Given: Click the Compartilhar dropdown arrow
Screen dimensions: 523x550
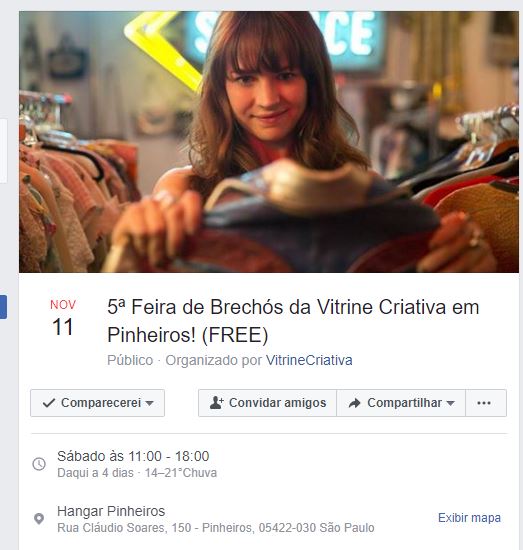Looking at the screenshot, I should click(451, 403).
